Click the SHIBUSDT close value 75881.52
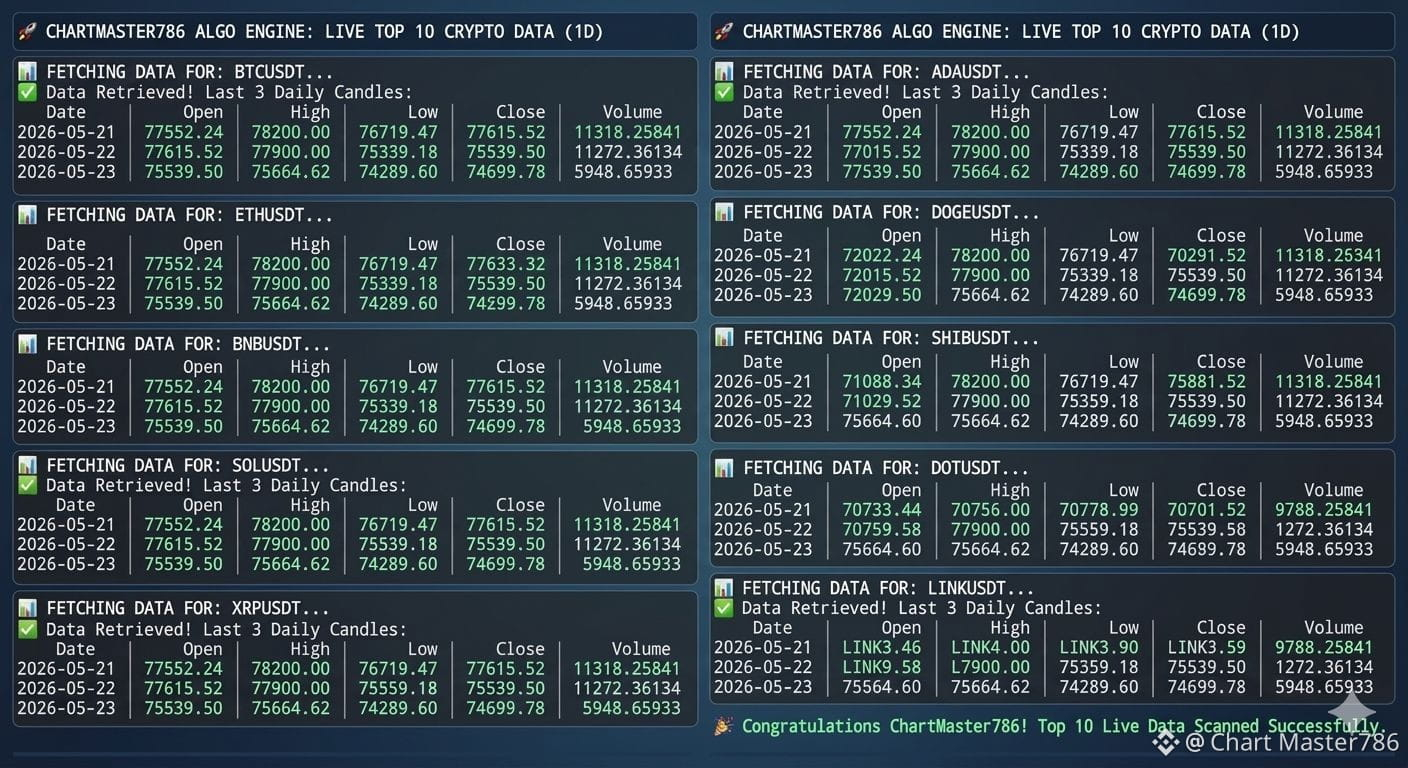 [x=1207, y=381]
